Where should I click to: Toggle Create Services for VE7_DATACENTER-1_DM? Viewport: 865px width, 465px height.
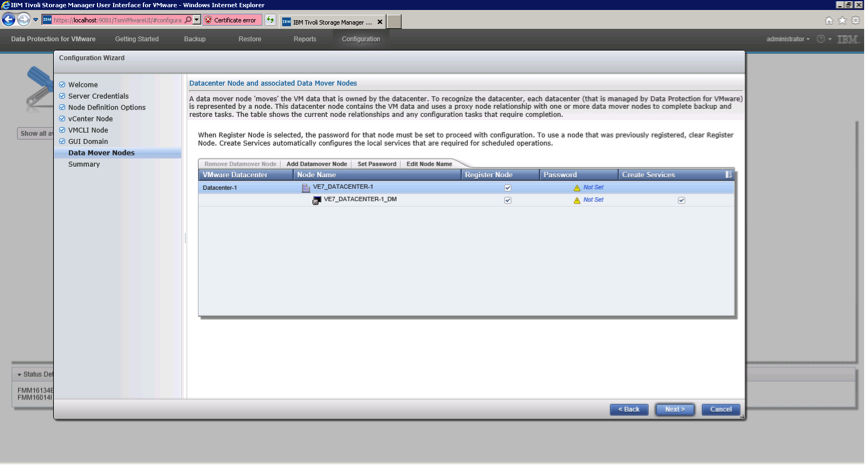click(x=681, y=201)
